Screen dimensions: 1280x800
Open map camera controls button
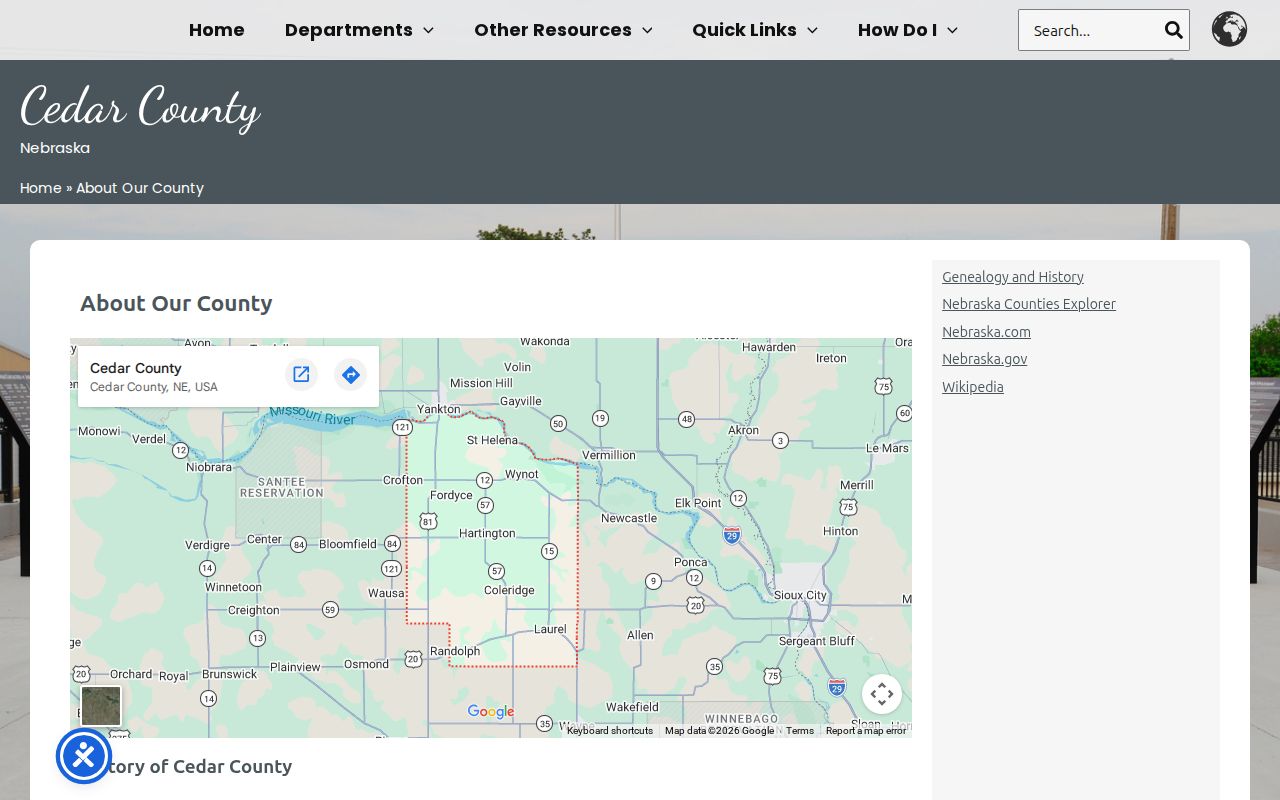coord(881,694)
